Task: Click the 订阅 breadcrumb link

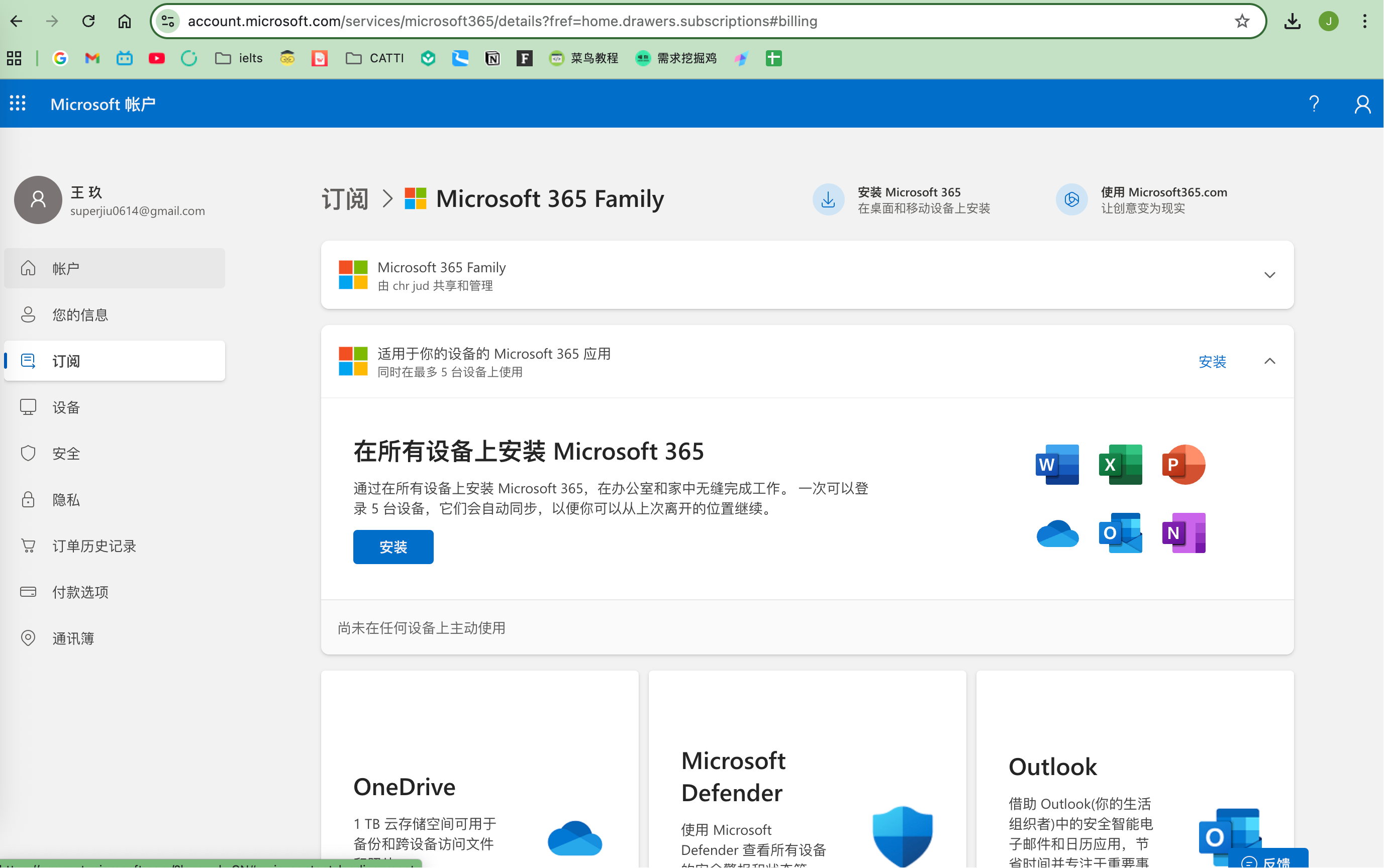Action: pos(345,198)
